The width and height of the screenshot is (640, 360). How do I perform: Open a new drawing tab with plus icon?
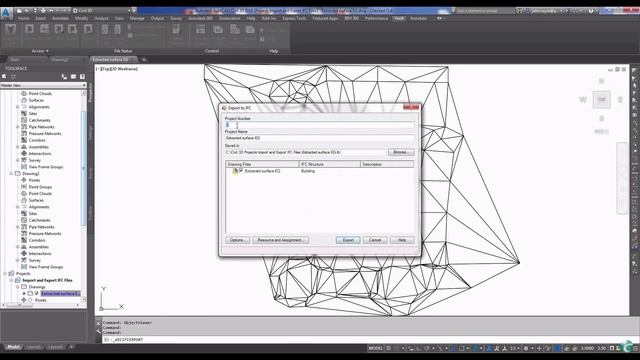[144, 60]
